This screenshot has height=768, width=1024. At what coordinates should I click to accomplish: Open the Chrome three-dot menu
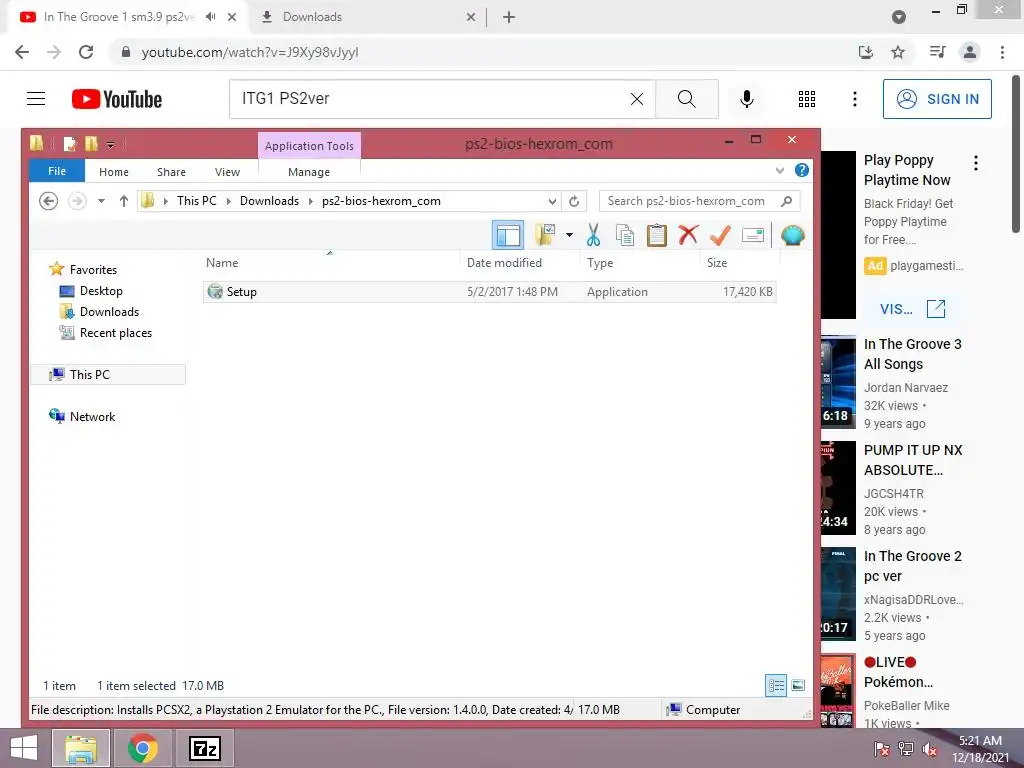(1002, 52)
